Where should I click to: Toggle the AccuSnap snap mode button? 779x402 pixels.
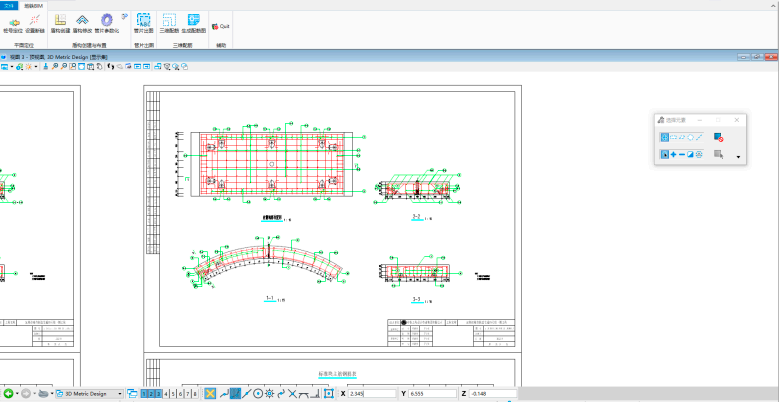211,394
